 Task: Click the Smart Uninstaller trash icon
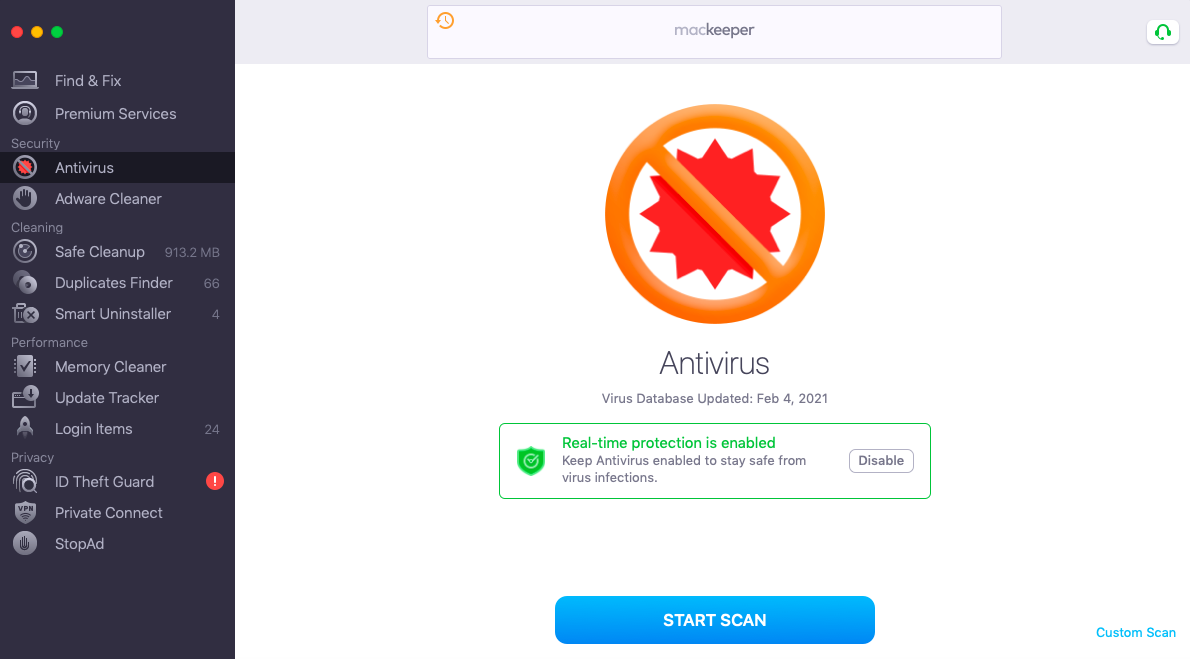coord(25,313)
